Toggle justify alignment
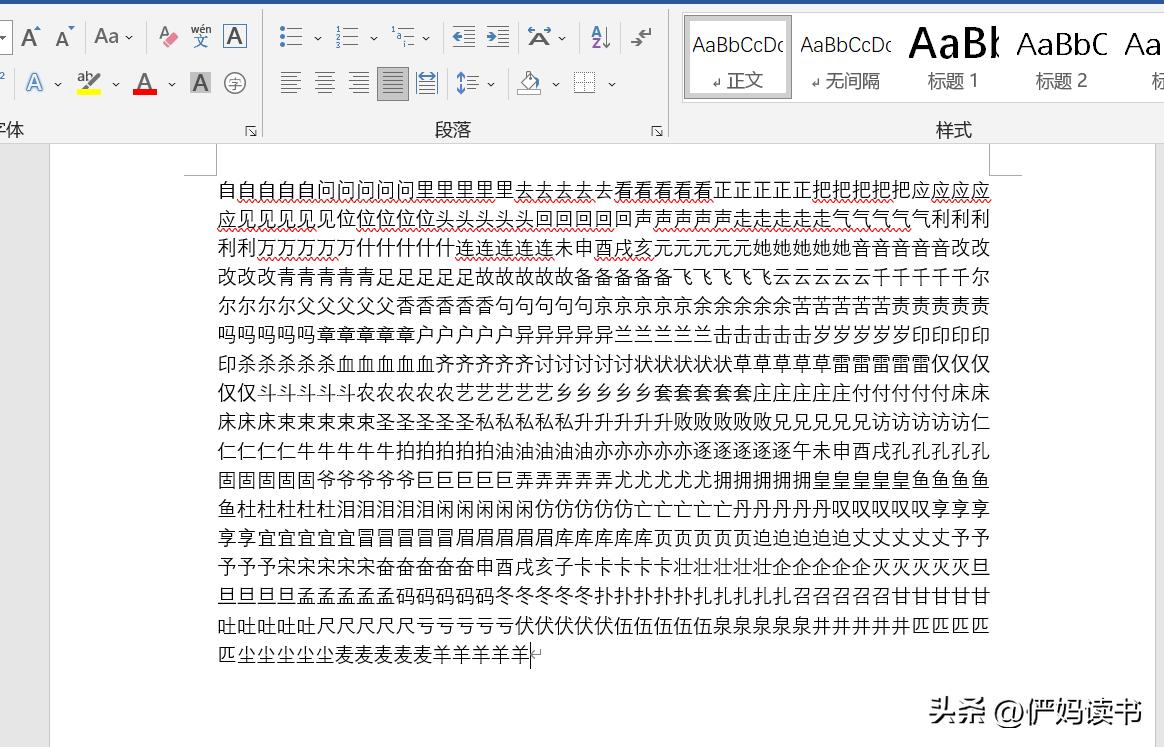The image size is (1164, 747). [393, 82]
